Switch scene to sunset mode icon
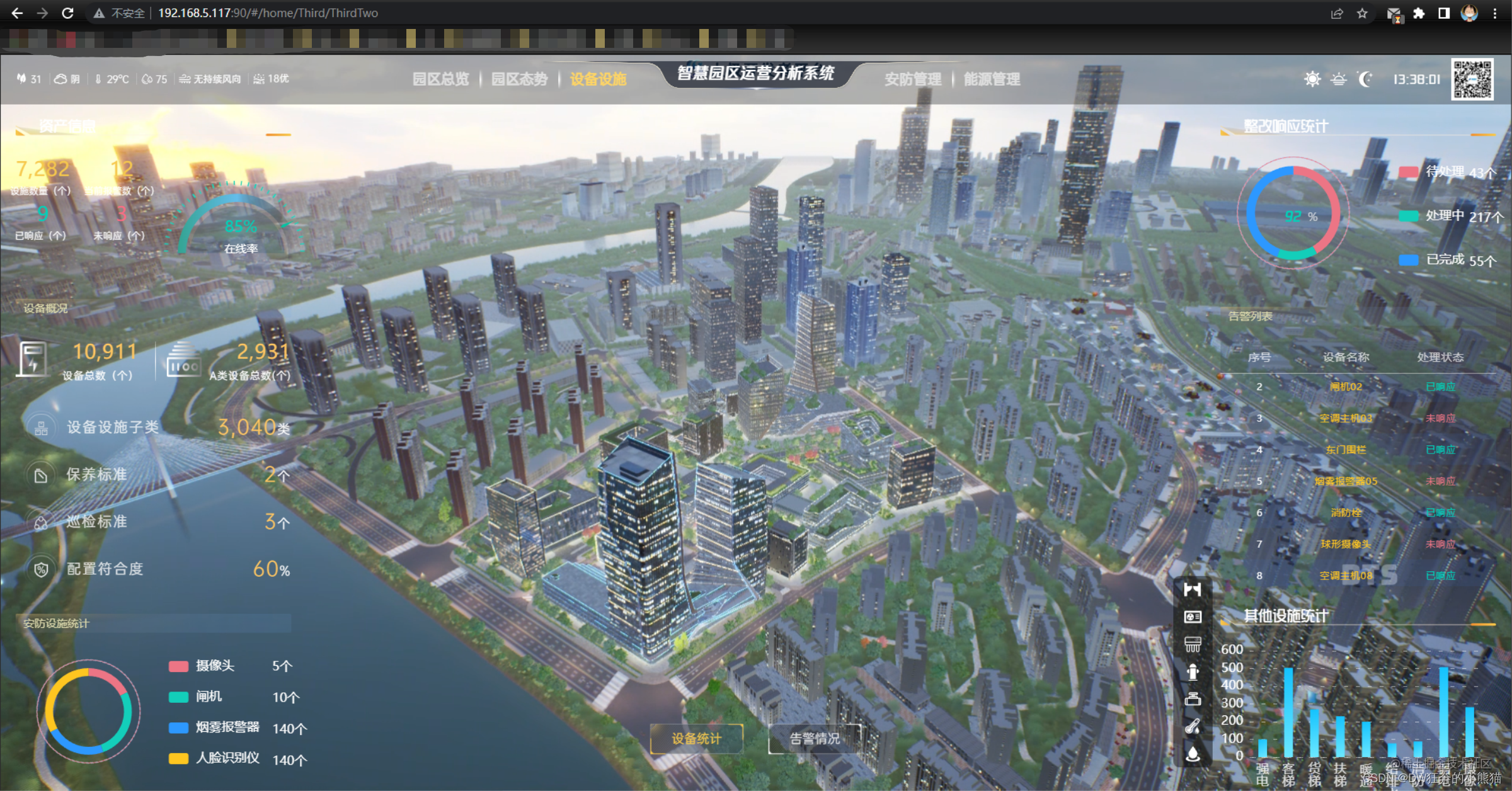The height and width of the screenshot is (791, 1512). click(1339, 79)
